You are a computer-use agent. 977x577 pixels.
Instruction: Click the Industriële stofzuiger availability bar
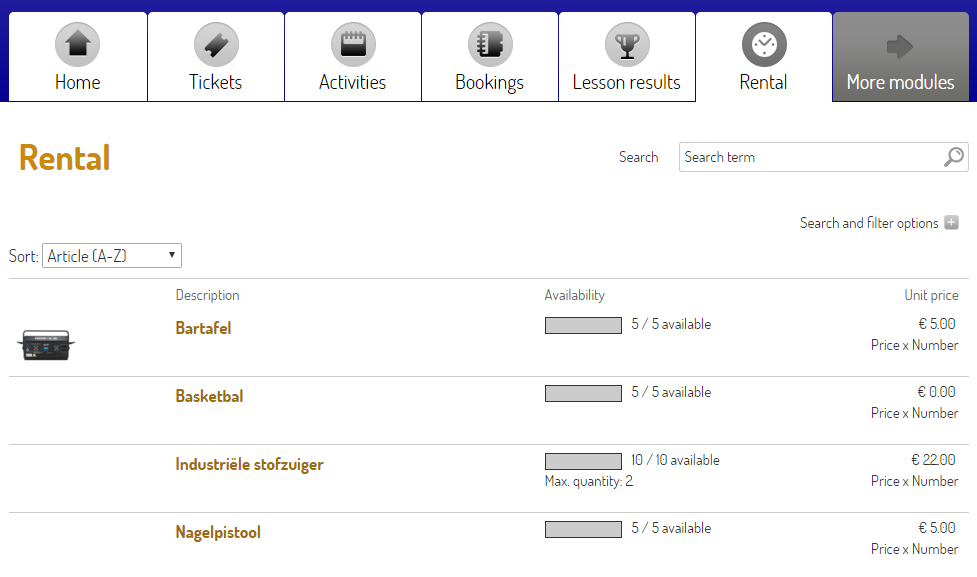(x=583, y=461)
